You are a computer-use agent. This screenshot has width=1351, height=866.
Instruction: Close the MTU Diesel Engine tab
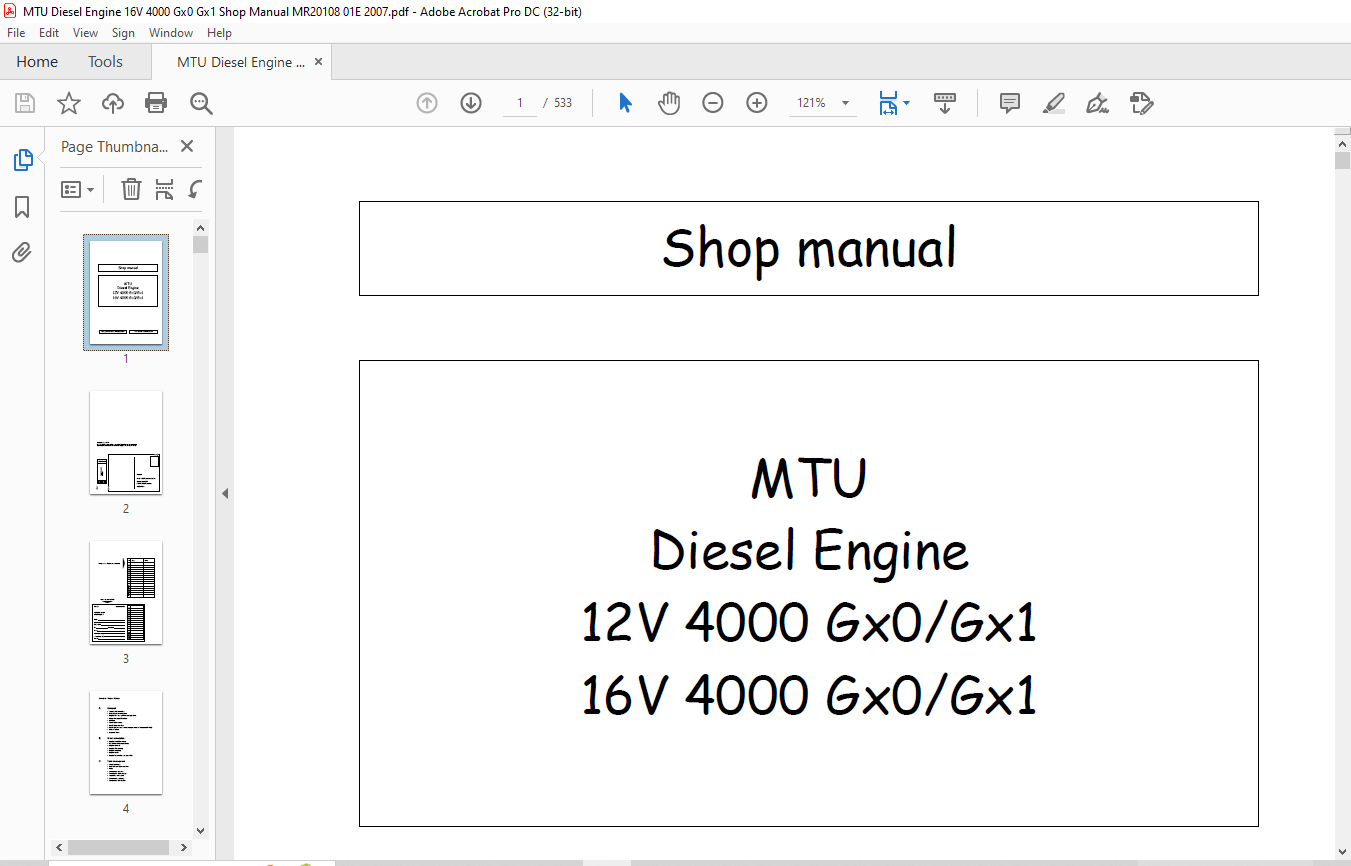319,62
